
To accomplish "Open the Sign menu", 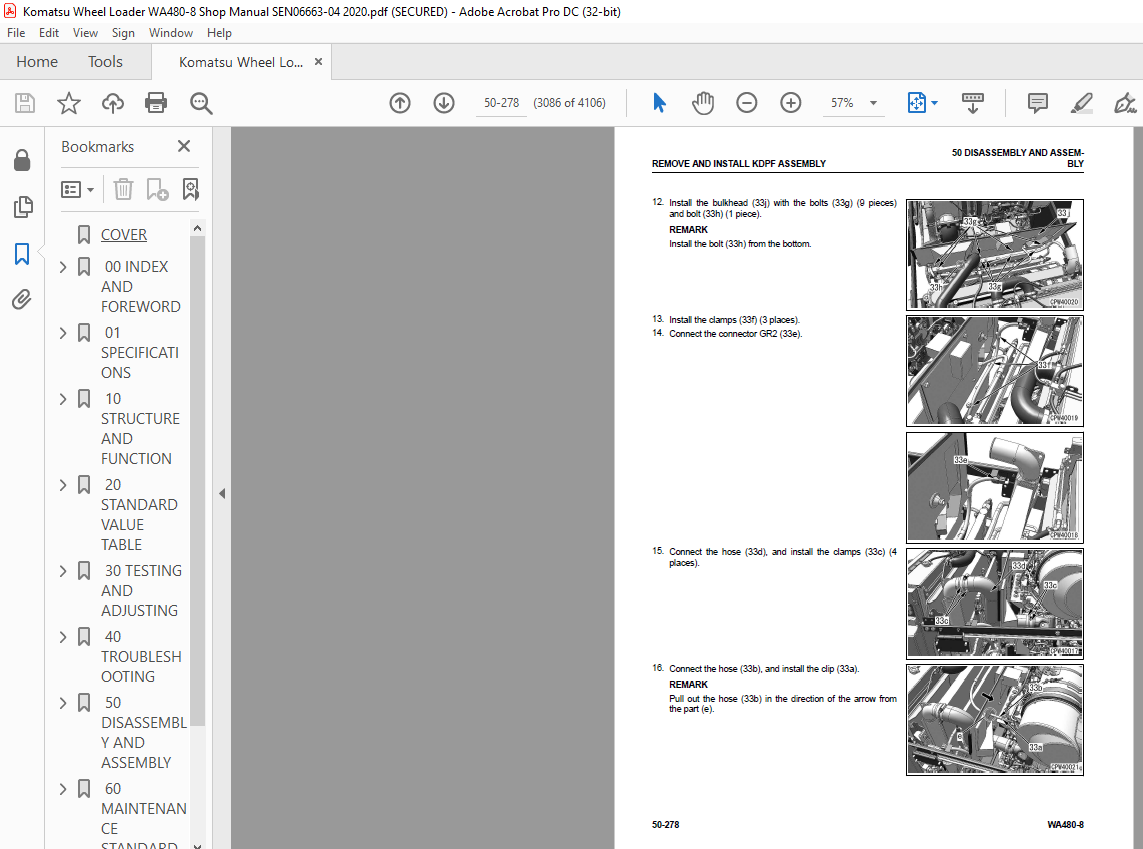I will pyautogui.click(x=123, y=33).
